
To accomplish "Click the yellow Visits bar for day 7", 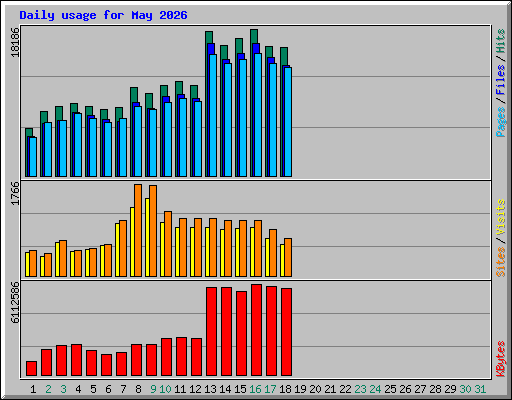I will tap(117, 250).
